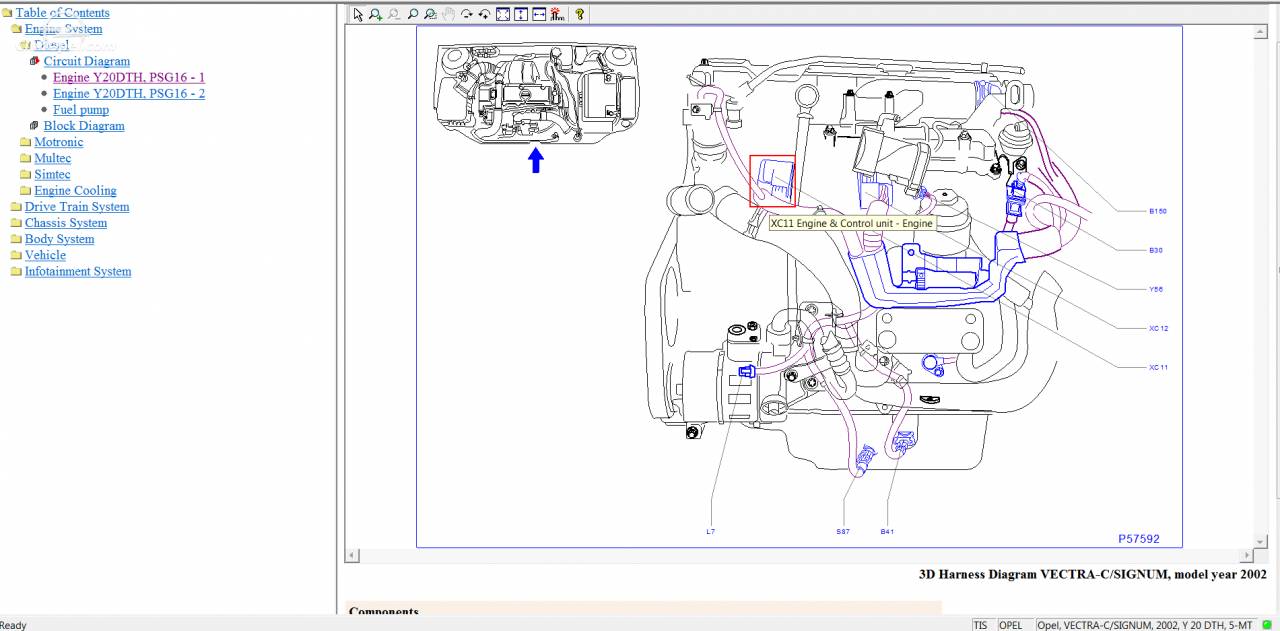Screen dimensions: 1280x631
Task: Open help with the question mark icon
Action: pyautogui.click(x=580, y=15)
